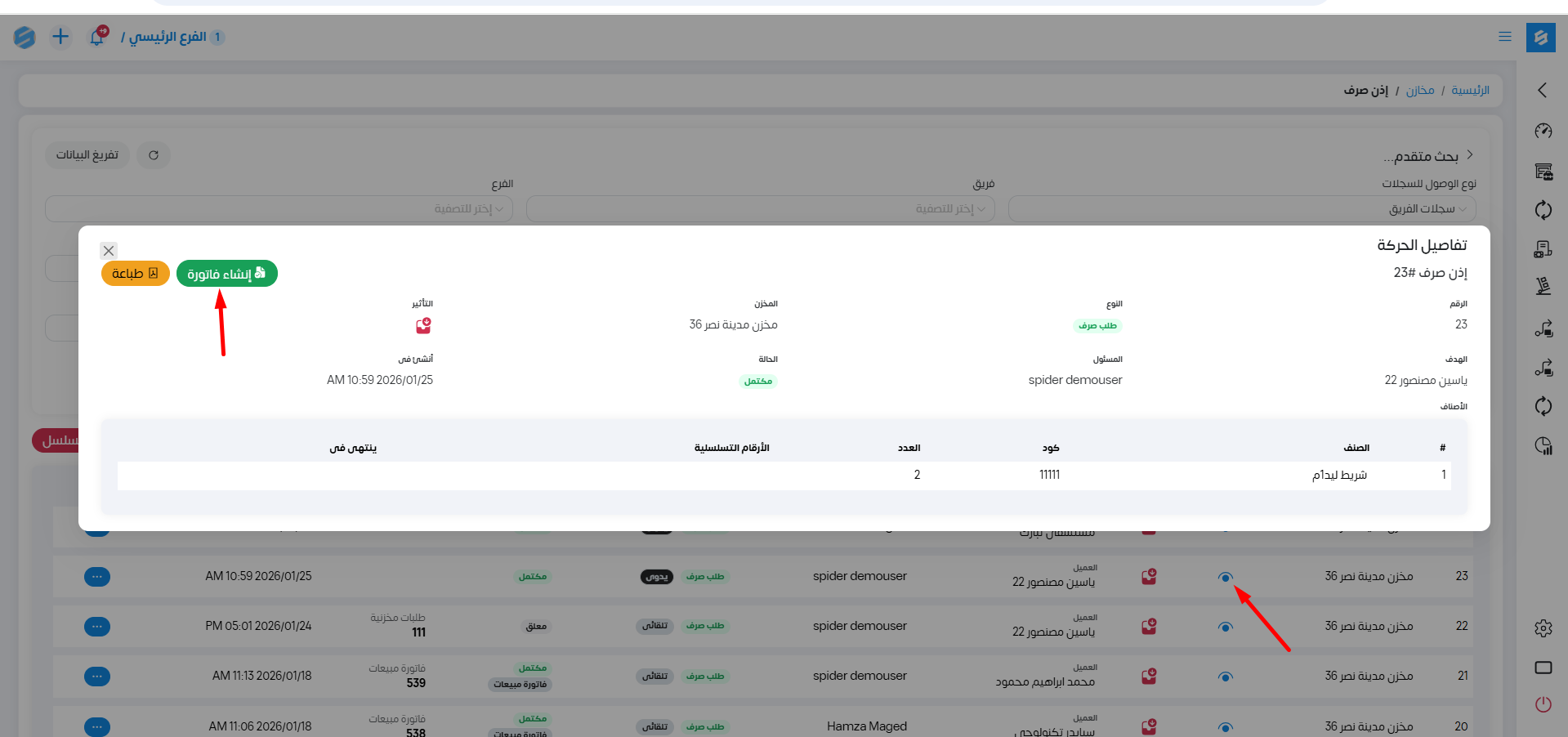Click the refresh icon beside clear data
Image resolution: width=1568 pixels, height=737 pixels.
point(154,155)
